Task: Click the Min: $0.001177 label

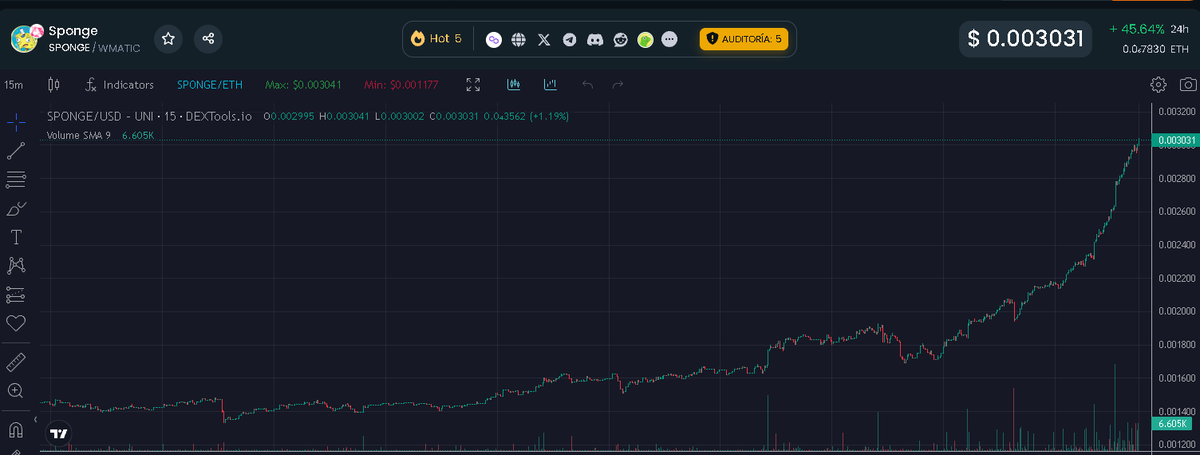Action: 401,85
